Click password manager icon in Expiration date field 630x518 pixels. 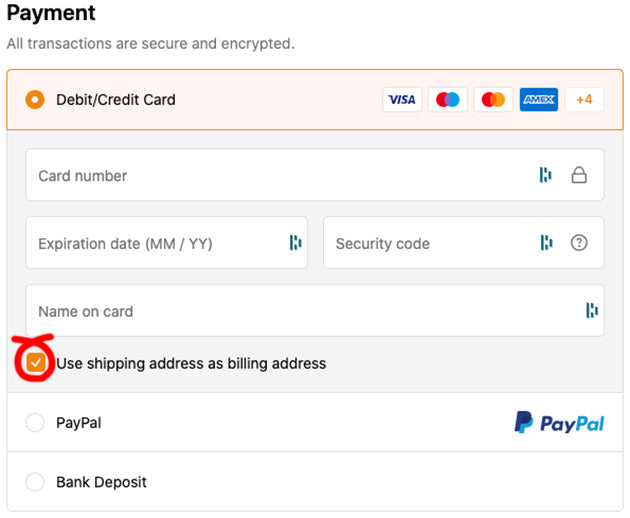295,243
